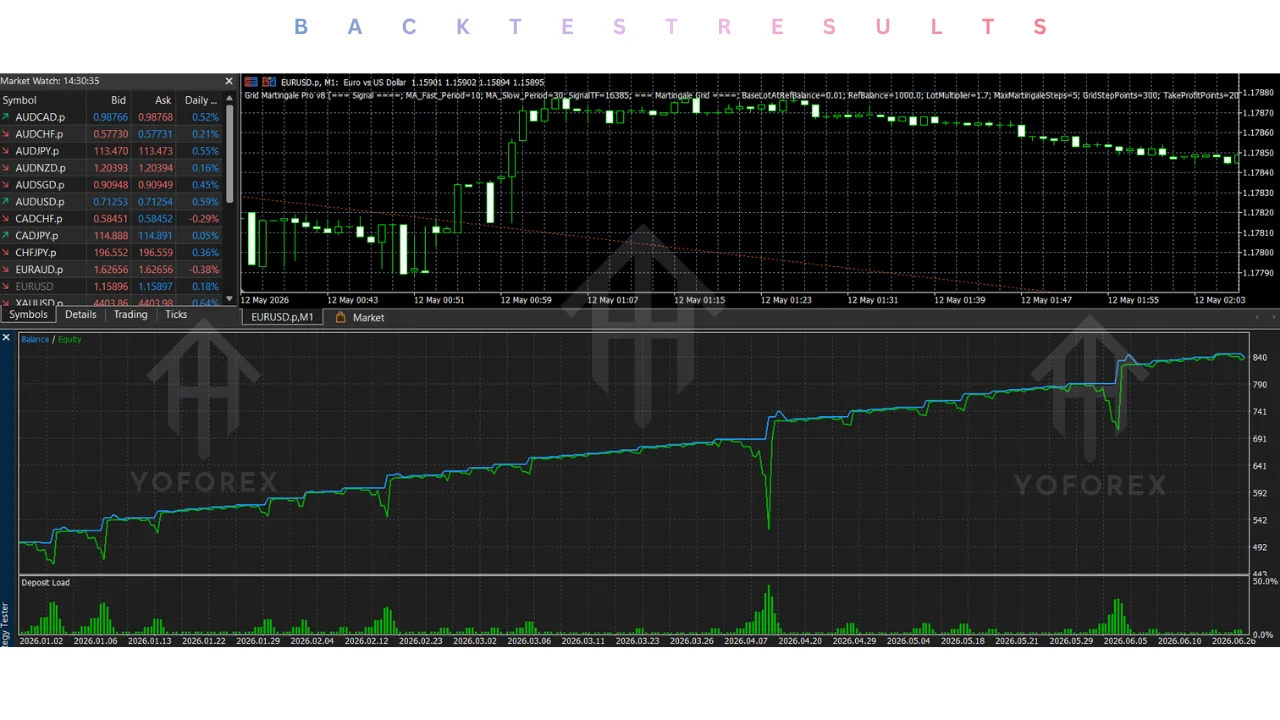Click the 1.17880 price on the chart axis
Viewport: 1280px width, 720px height.
[1259, 93]
